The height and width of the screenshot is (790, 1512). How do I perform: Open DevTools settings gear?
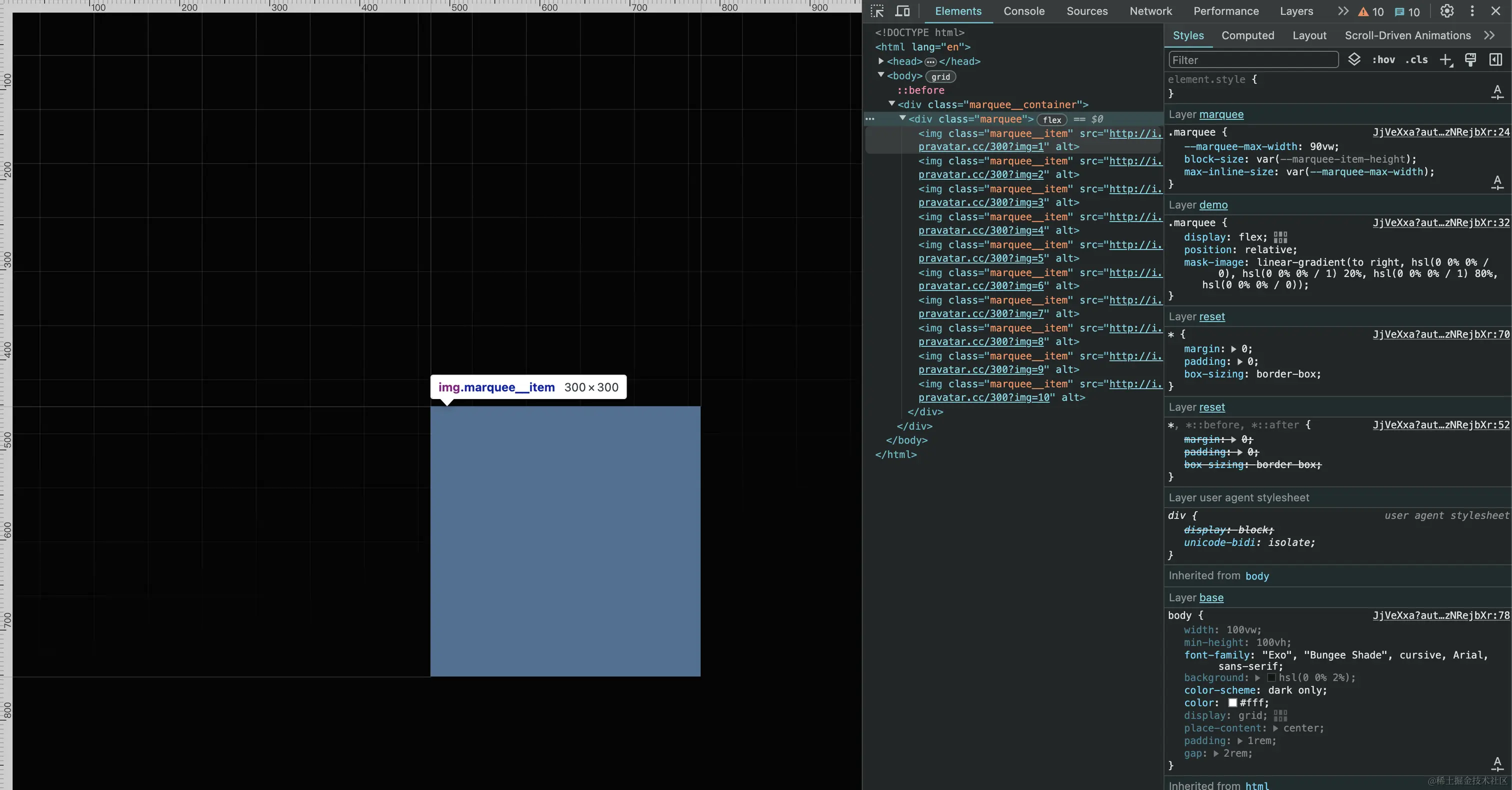click(1447, 11)
